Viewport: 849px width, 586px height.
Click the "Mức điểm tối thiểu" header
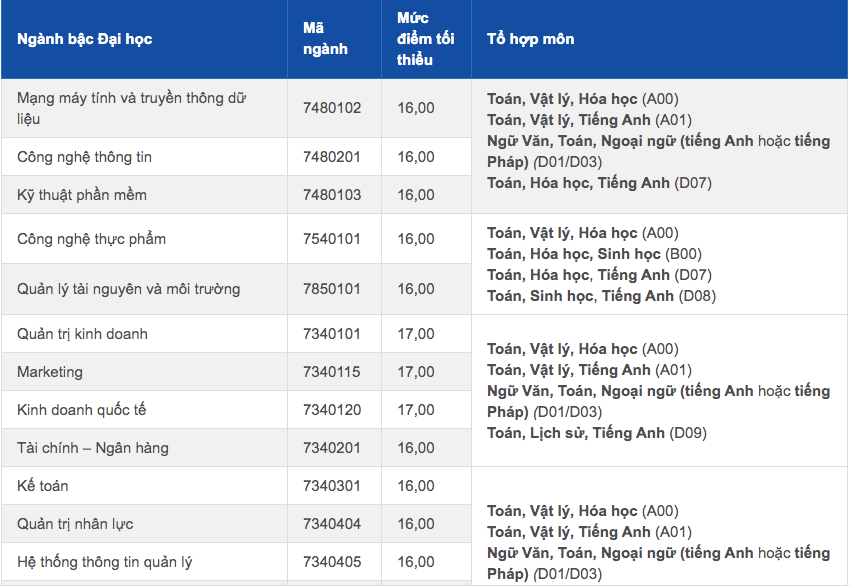pyautogui.click(x=425, y=39)
